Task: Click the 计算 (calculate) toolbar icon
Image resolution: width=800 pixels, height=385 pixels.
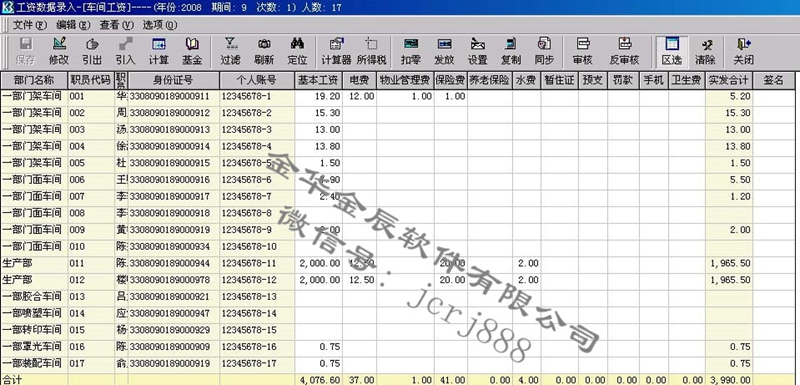Action: [x=159, y=52]
